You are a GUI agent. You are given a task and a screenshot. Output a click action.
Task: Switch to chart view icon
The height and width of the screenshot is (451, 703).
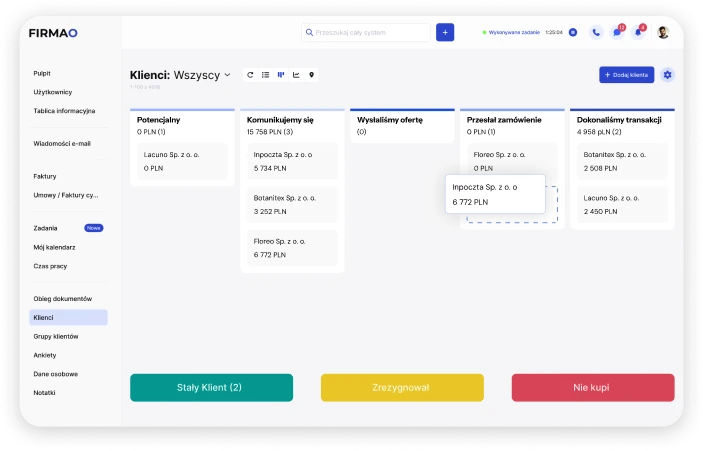(x=296, y=75)
